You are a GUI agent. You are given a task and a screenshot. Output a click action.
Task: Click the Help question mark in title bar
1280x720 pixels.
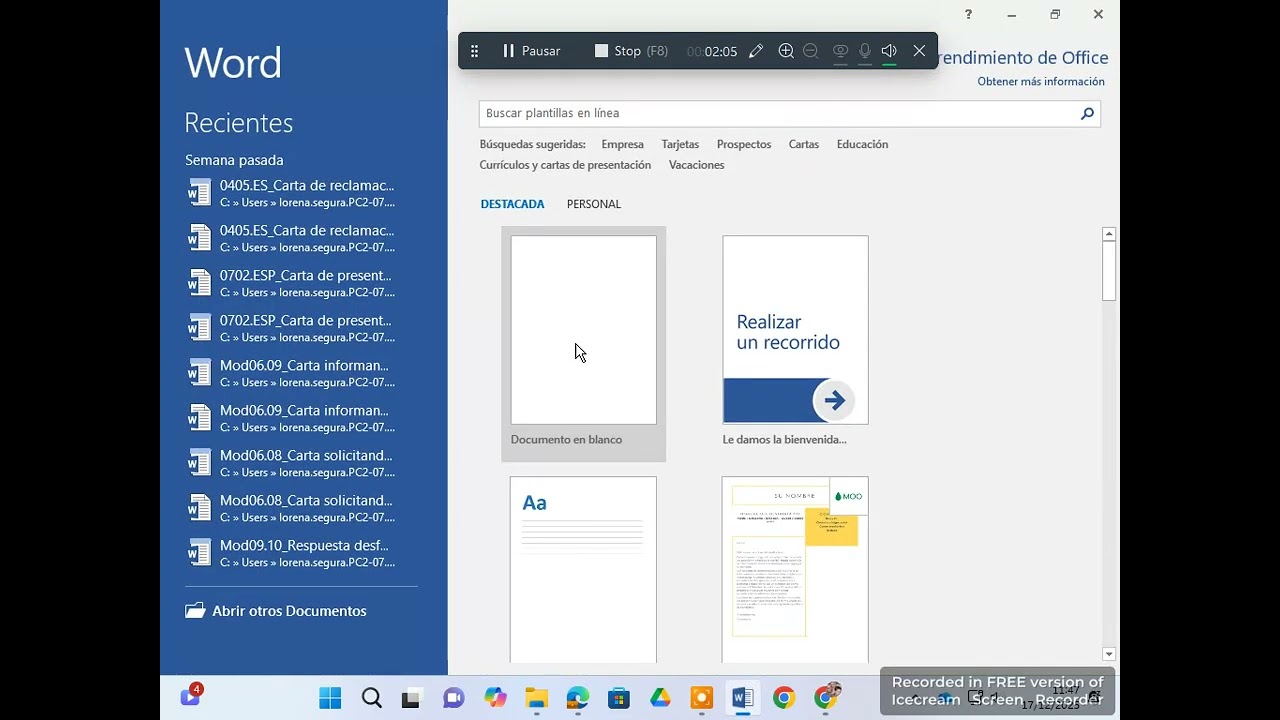pos(968,14)
